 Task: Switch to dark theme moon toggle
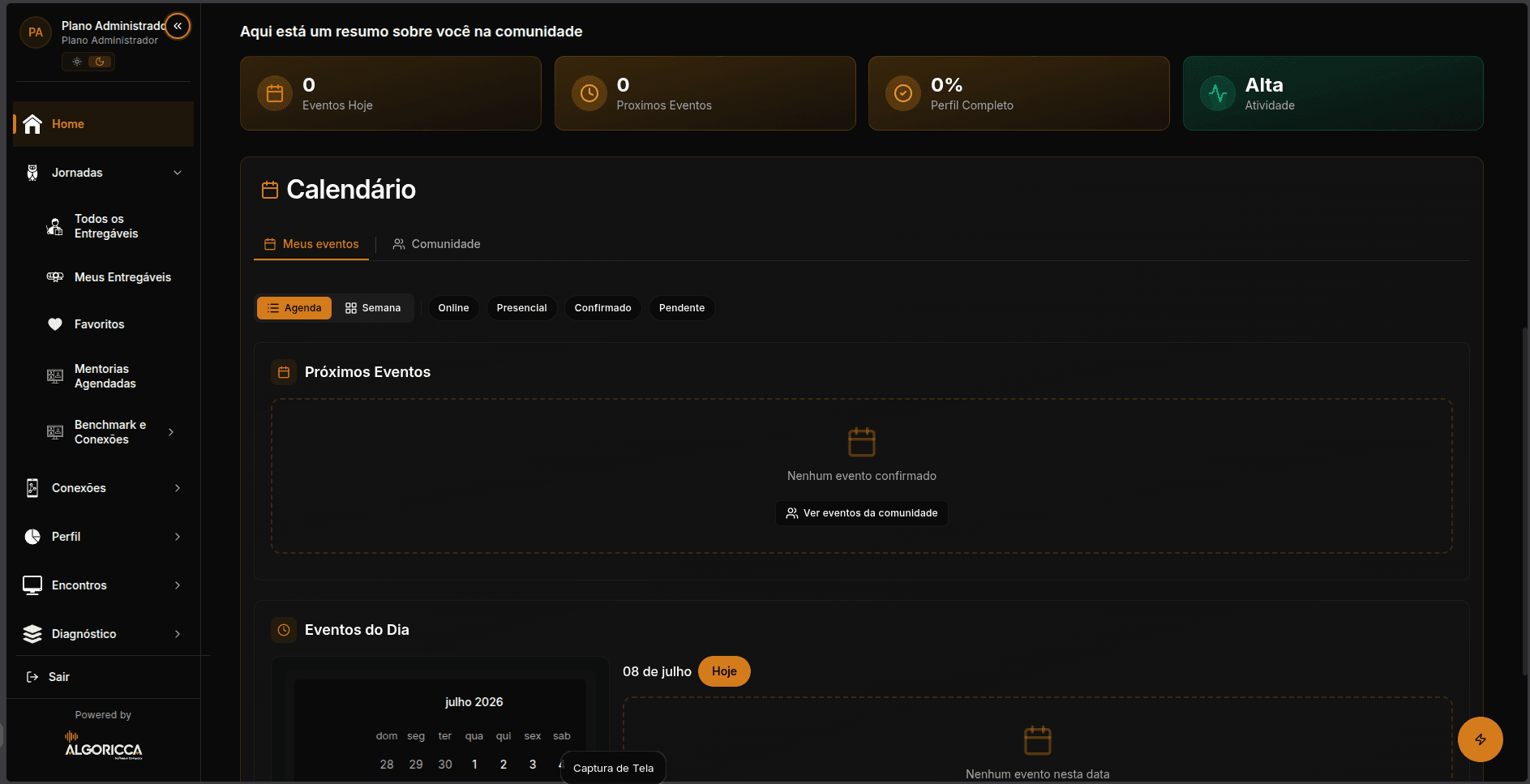(x=100, y=62)
